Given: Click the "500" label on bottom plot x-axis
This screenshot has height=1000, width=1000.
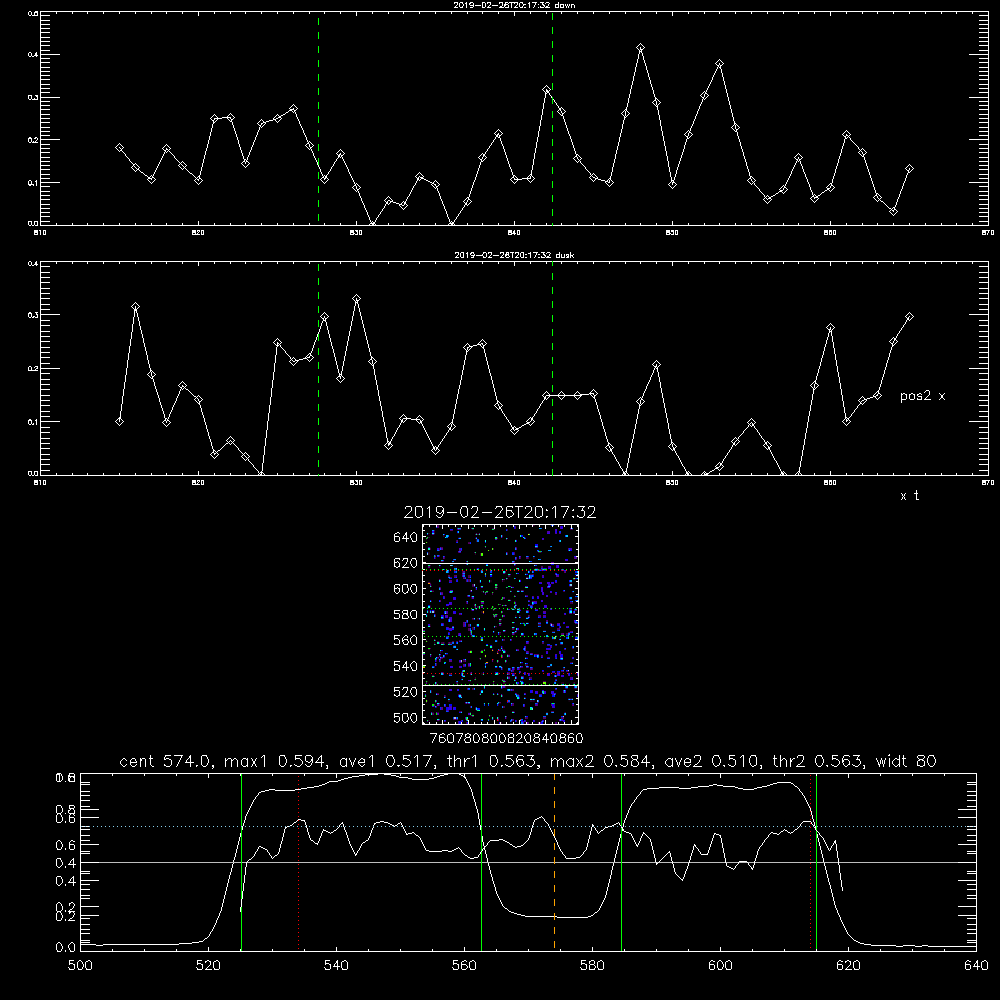Looking at the screenshot, I should click(80, 965).
